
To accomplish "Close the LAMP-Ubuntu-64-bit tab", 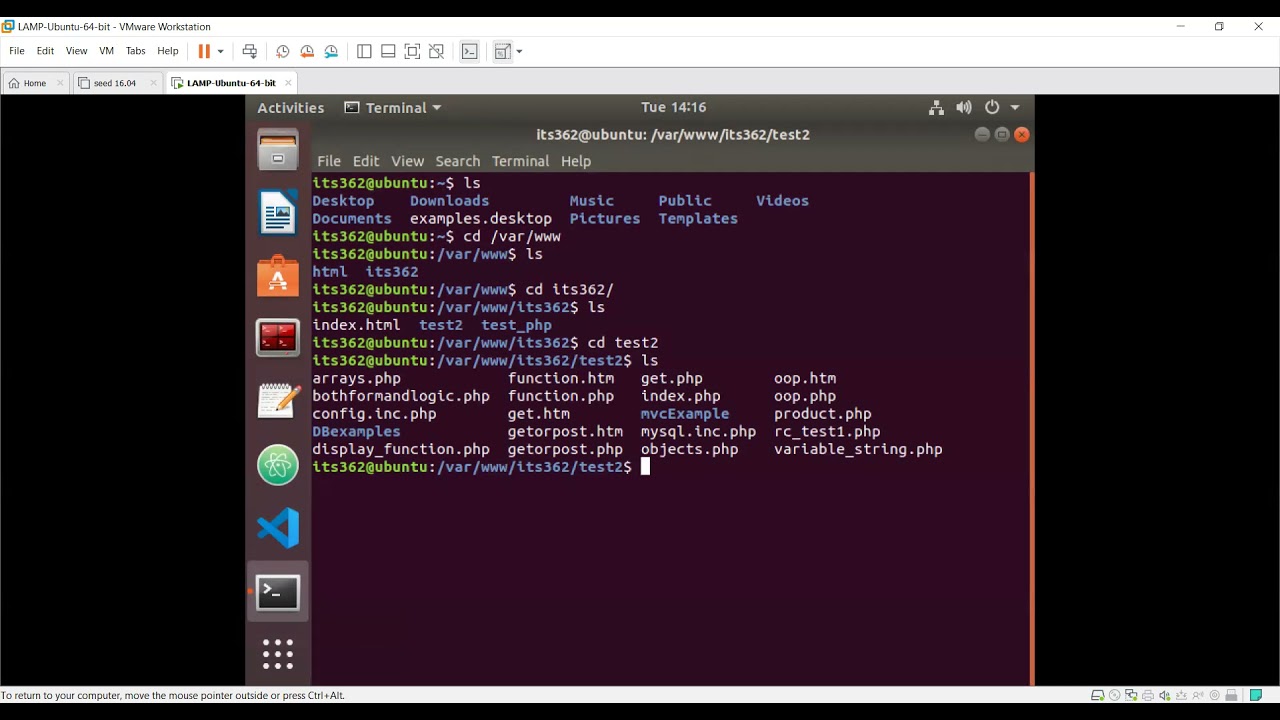I will point(288,83).
